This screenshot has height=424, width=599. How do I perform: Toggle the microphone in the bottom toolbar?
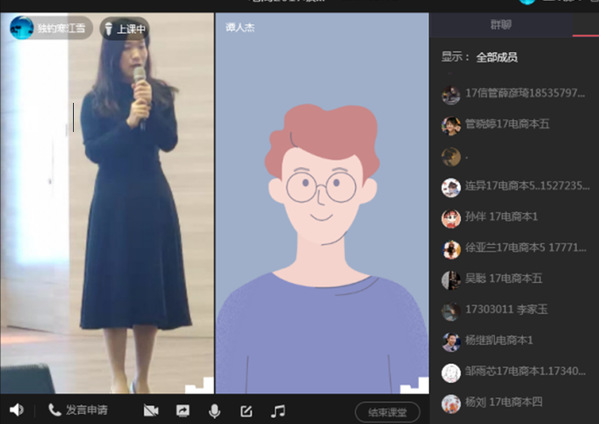tap(214, 411)
